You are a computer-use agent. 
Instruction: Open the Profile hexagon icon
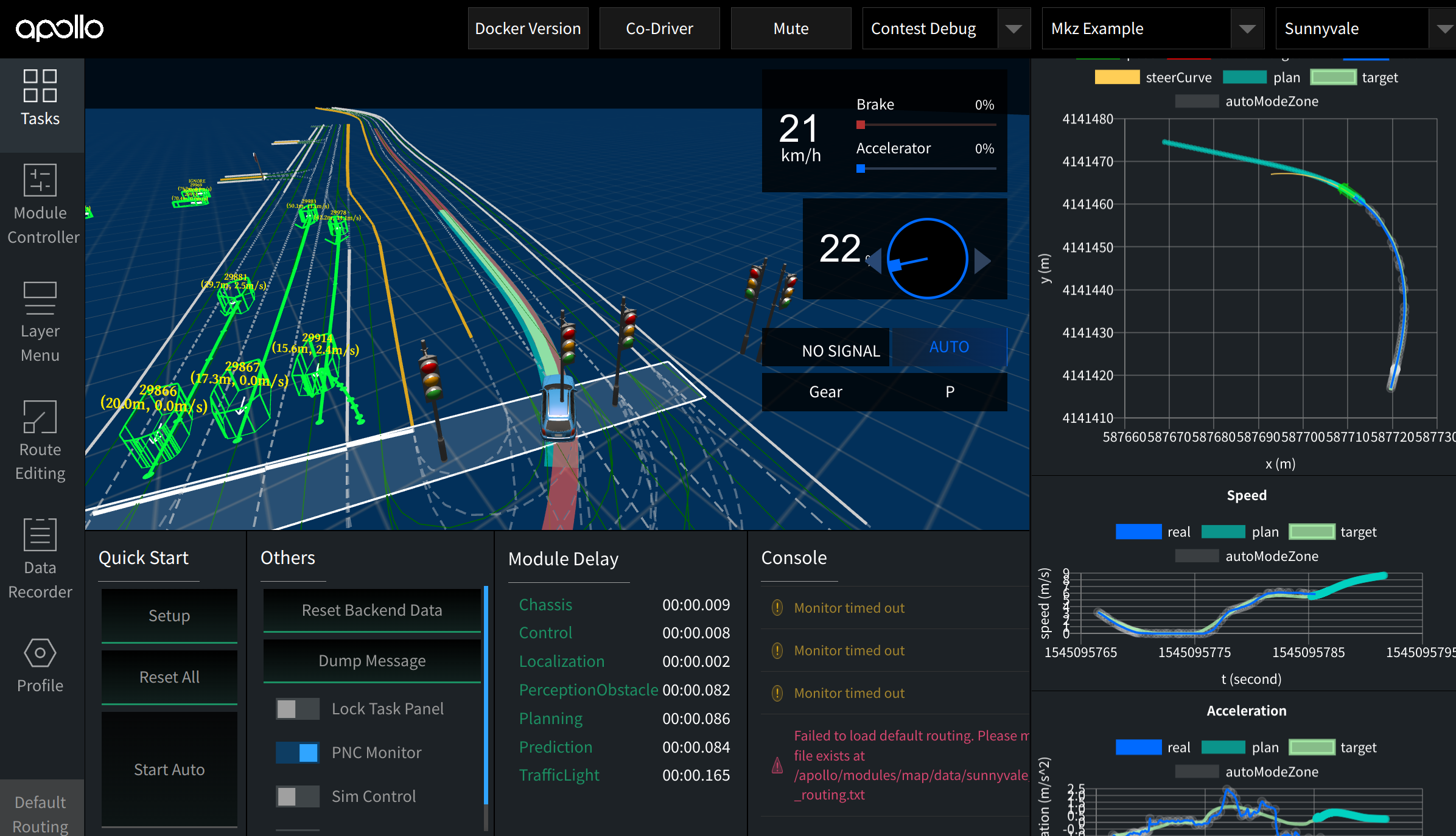coord(40,653)
